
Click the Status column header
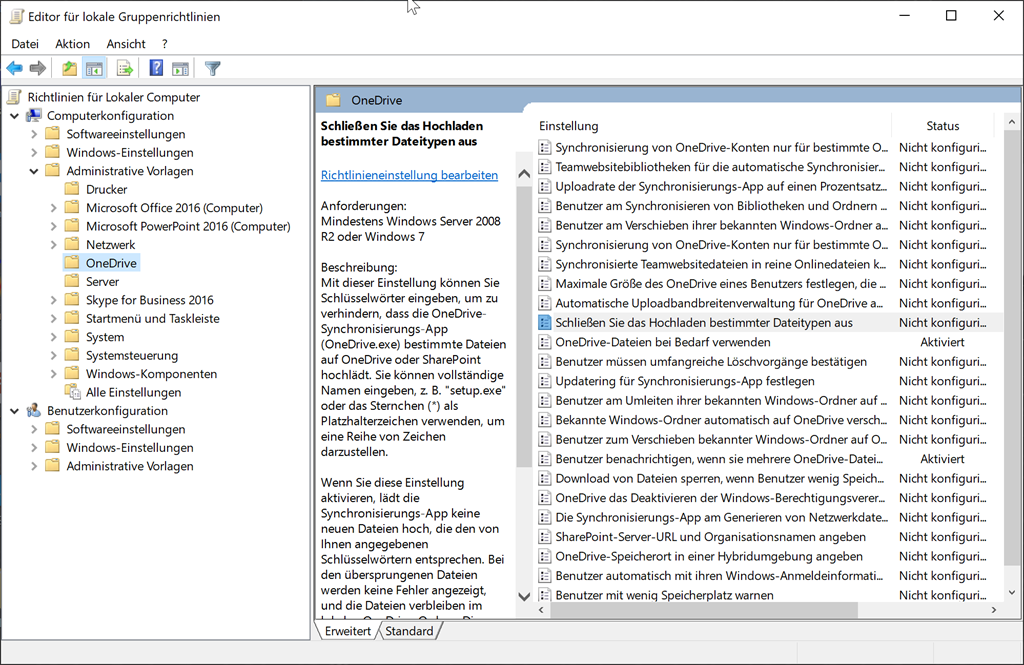[x=942, y=126]
